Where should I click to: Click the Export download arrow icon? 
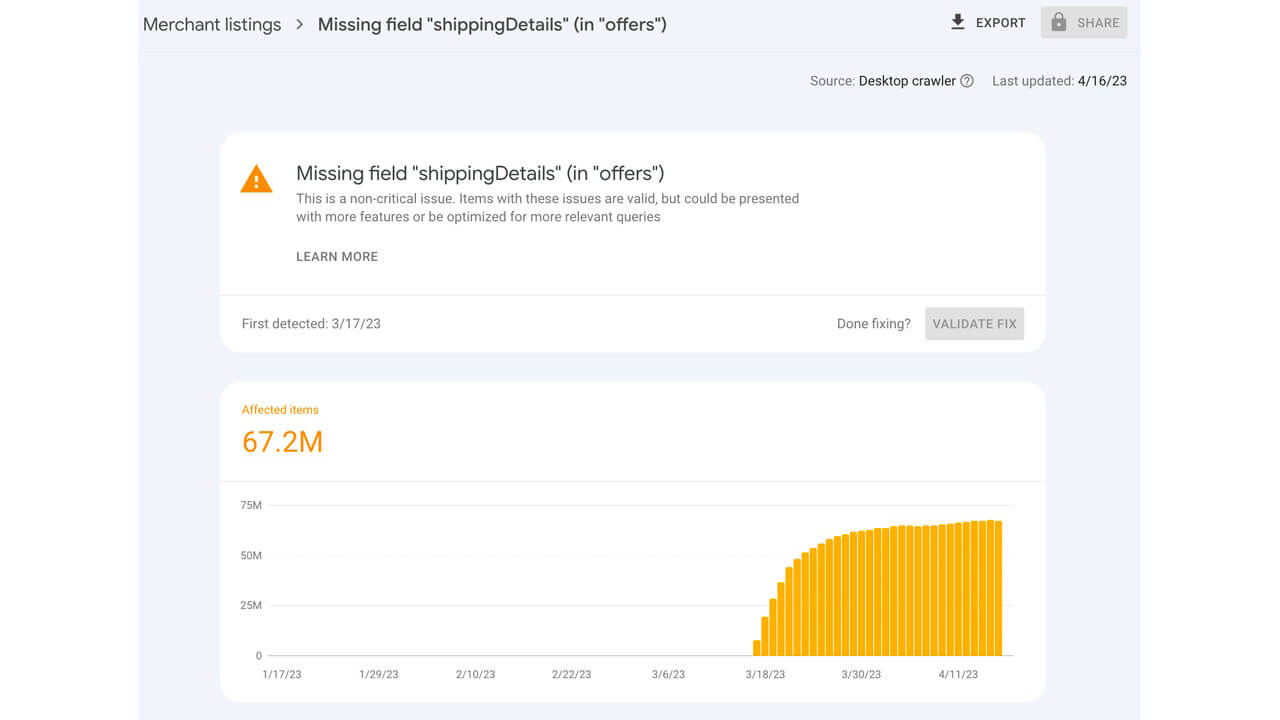click(957, 22)
